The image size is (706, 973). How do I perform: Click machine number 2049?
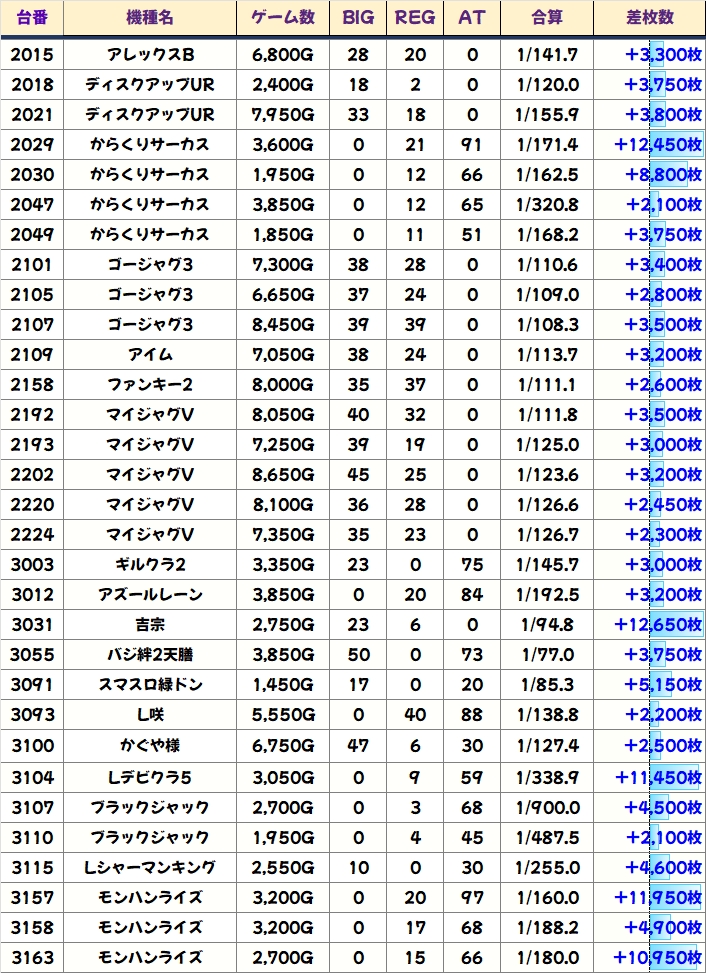click(32, 235)
